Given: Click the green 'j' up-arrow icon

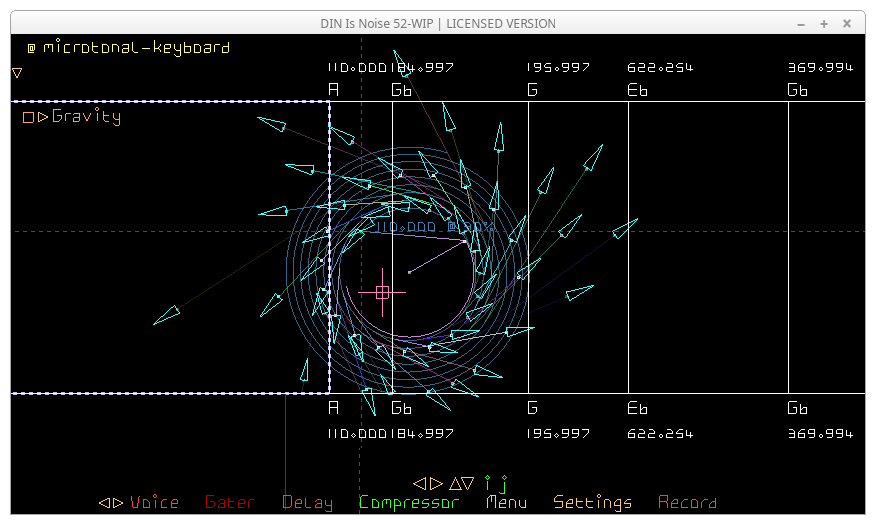Looking at the screenshot, I should pyautogui.click(x=505, y=484).
